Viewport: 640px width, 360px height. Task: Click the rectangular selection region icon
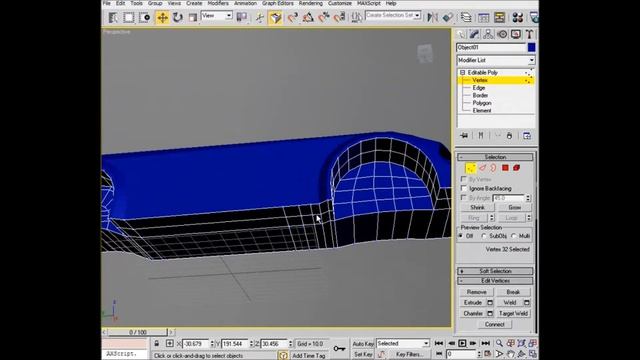129,18
